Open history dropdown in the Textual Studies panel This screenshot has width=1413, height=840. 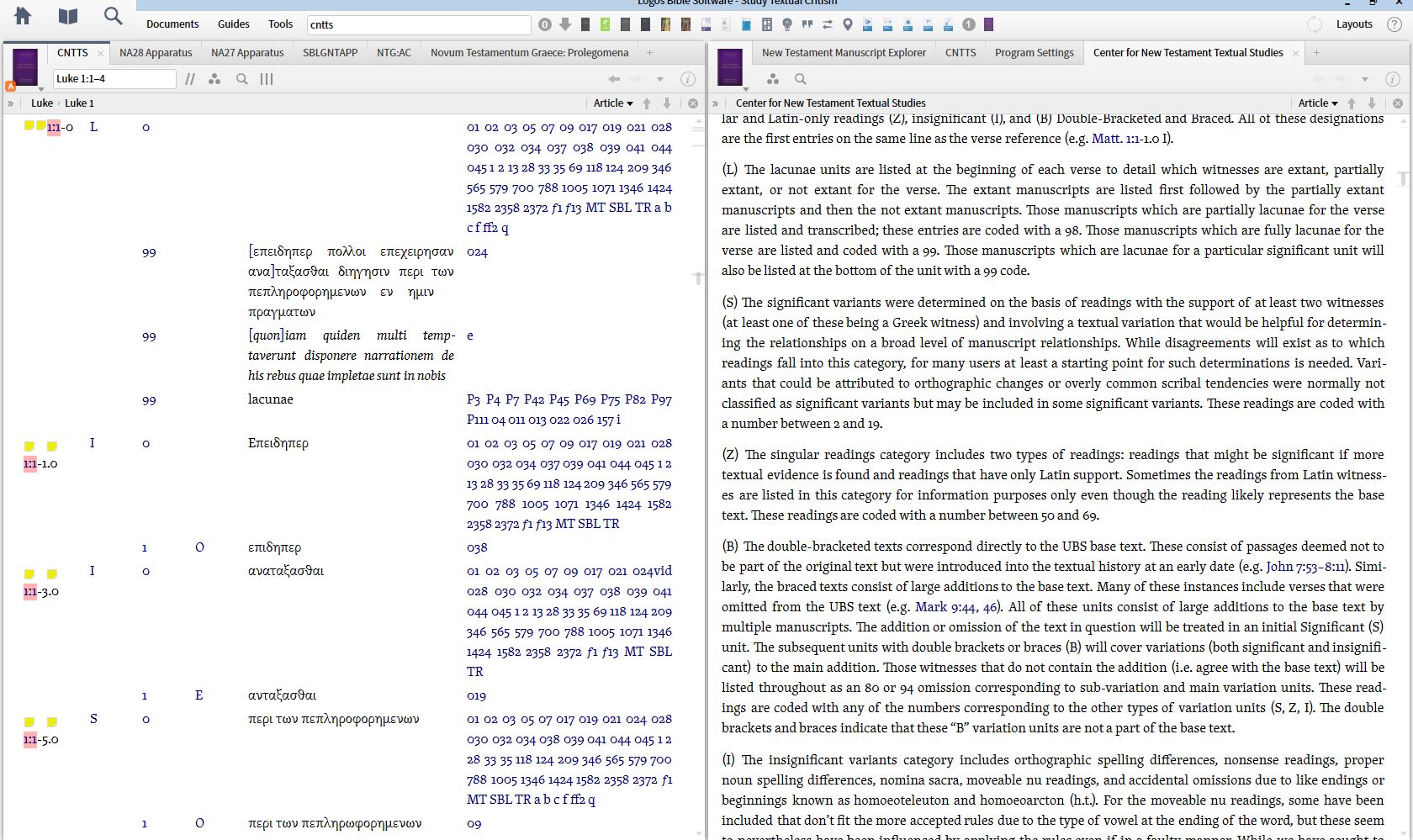1365,80
